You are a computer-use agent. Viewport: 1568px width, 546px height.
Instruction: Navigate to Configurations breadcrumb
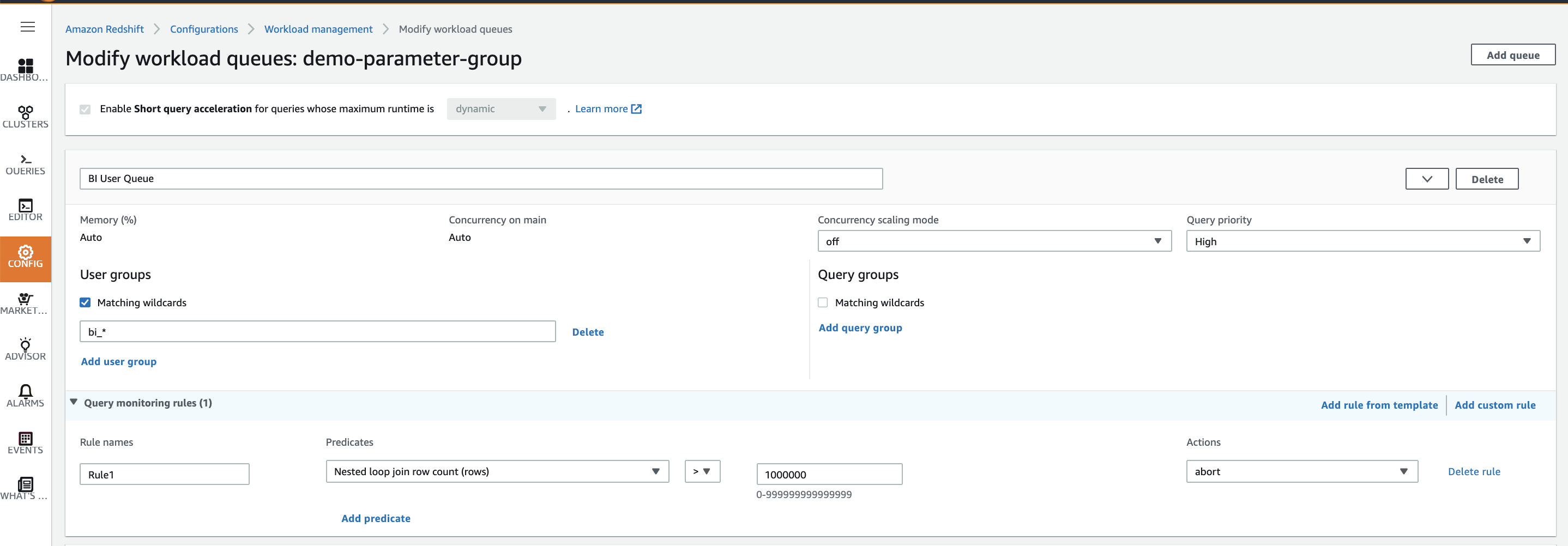click(x=204, y=29)
